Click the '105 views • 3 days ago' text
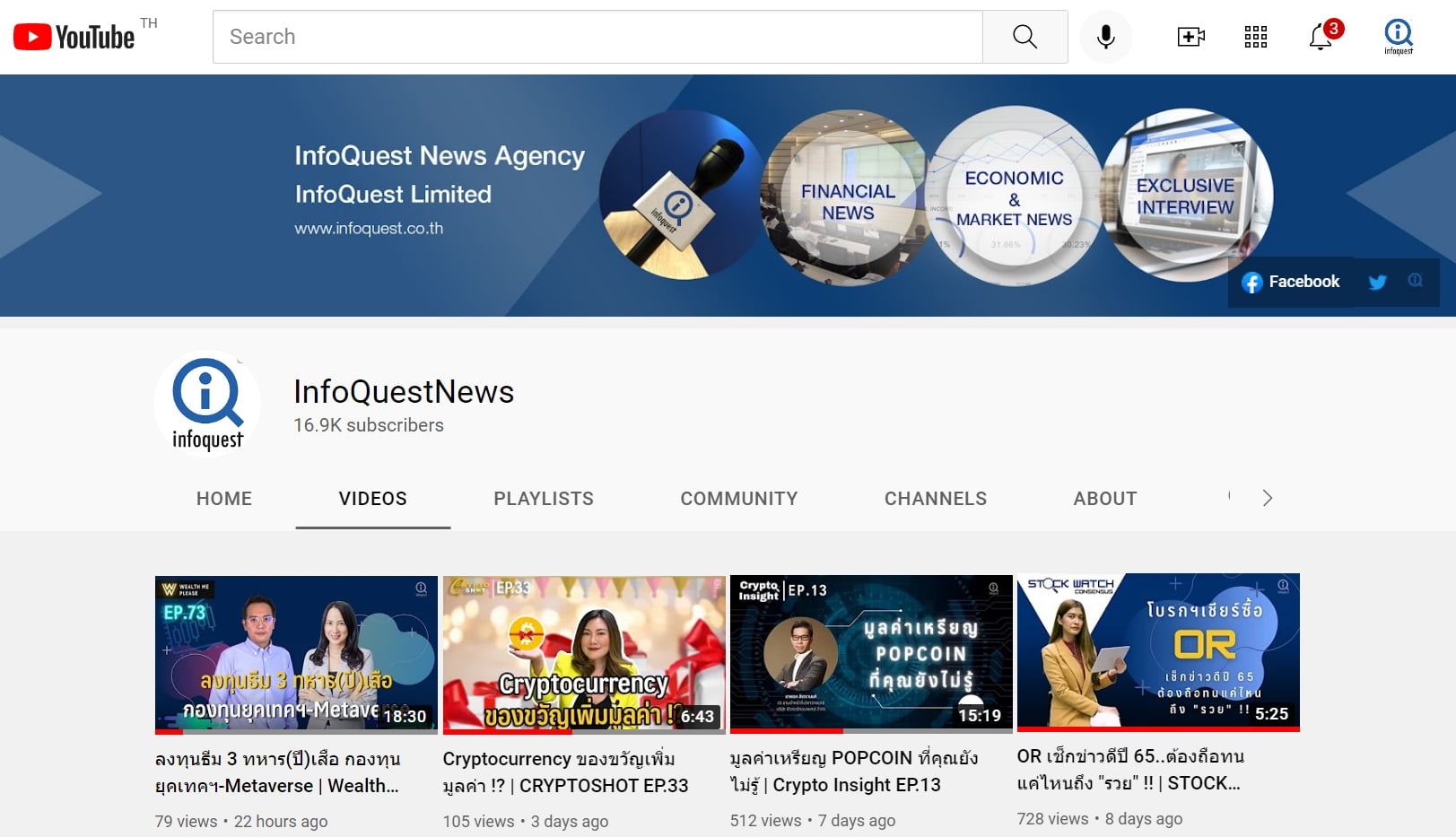 click(x=526, y=822)
